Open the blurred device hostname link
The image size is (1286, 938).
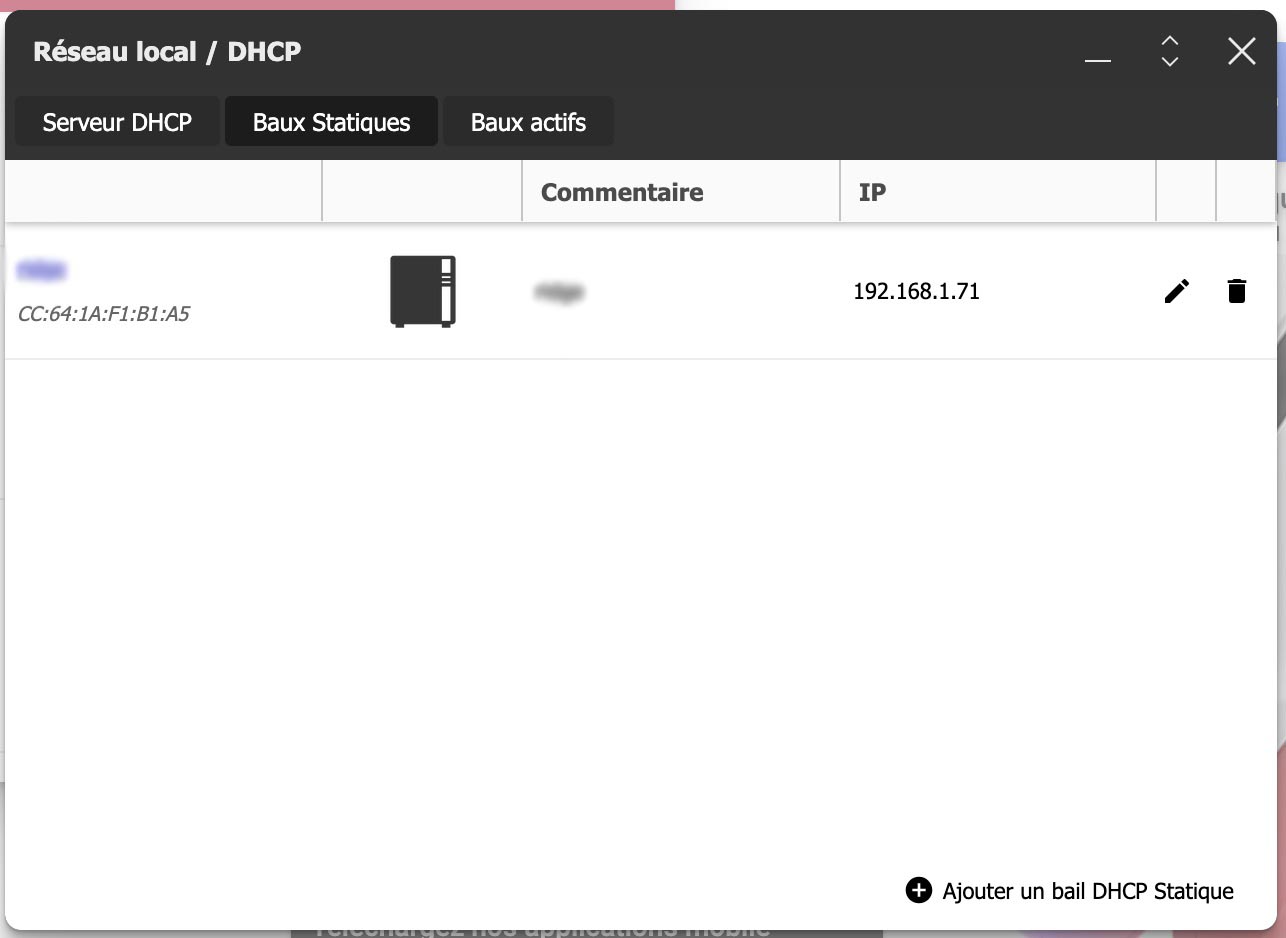click(42, 269)
